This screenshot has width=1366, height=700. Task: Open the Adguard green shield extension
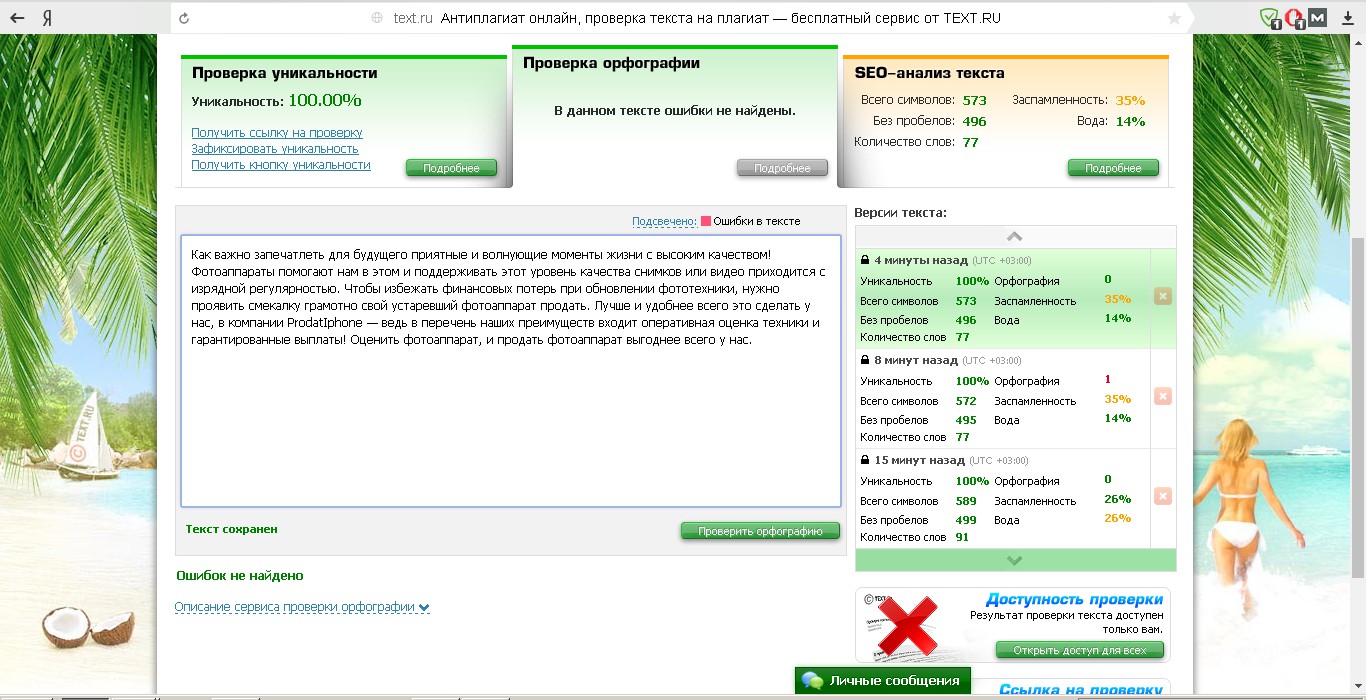[1269, 17]
